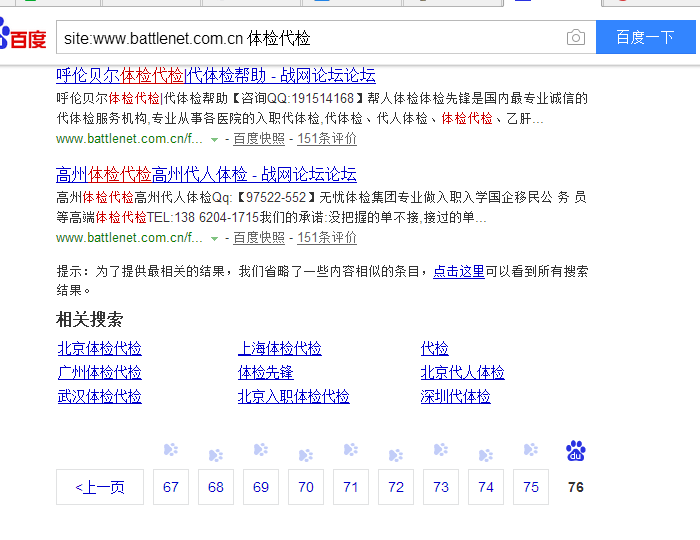Click the paw icon above page 72

[x=396, y=455]
